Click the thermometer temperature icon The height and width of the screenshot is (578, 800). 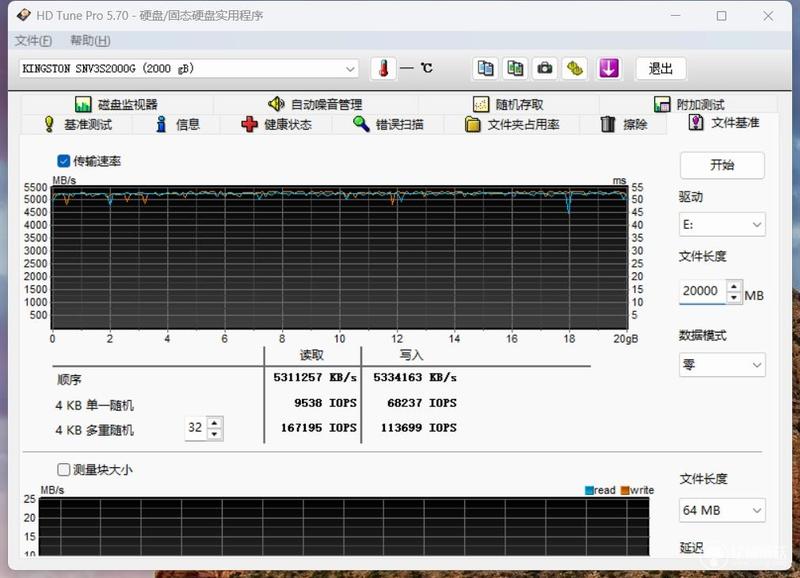tap(384, 68)
